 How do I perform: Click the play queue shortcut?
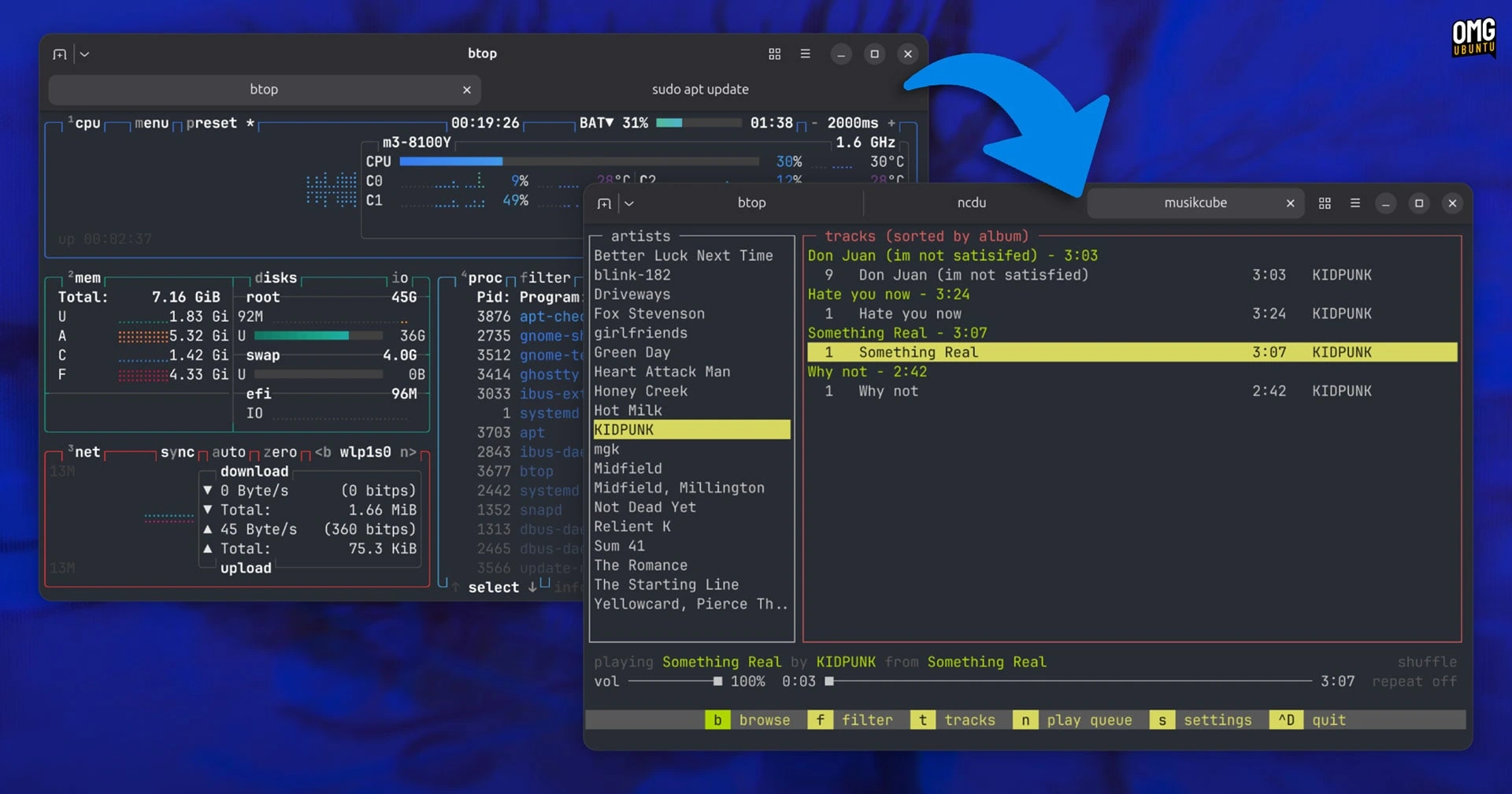tap(1088, 720)
